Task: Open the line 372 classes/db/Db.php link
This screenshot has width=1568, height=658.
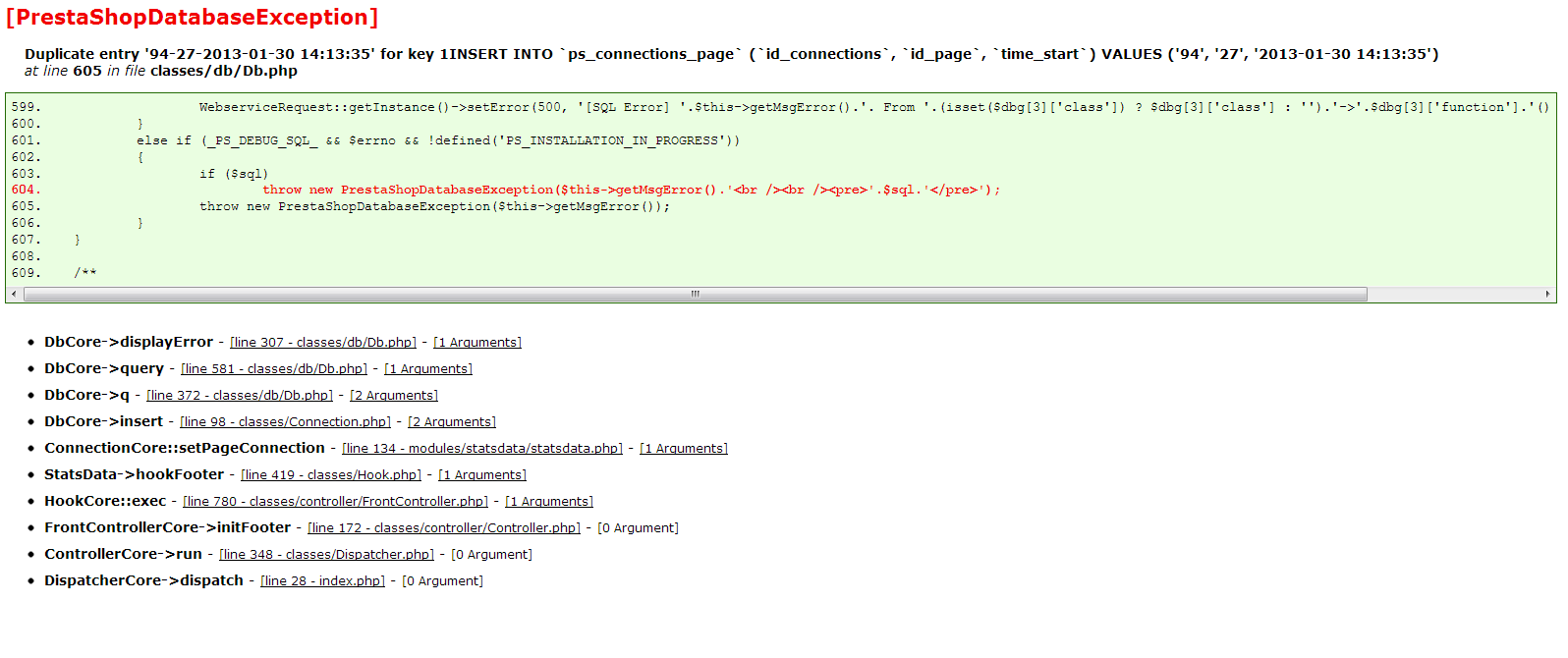Action: click(240, 396)
